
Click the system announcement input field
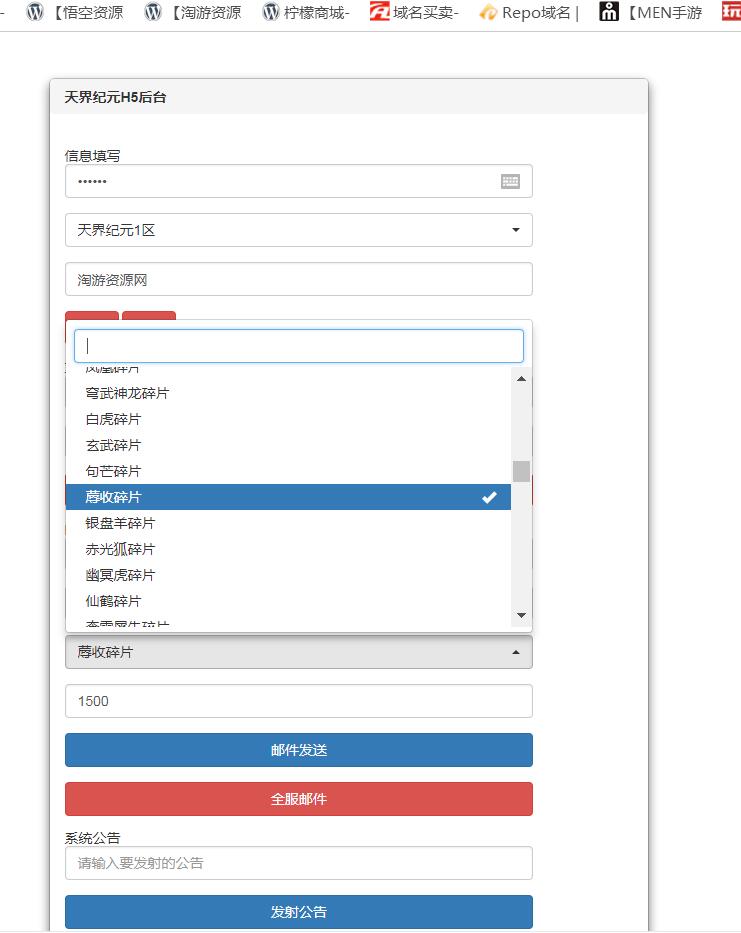[298, 863]
